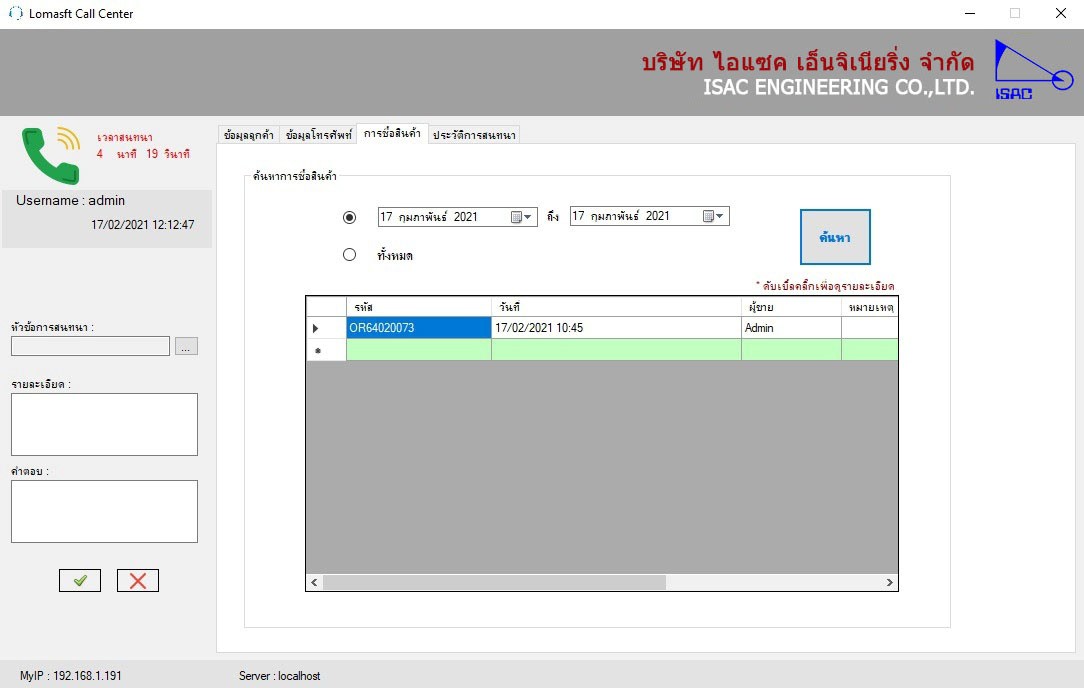
Task: Click inside the คำตอบ text box
Action: [104, 511]
